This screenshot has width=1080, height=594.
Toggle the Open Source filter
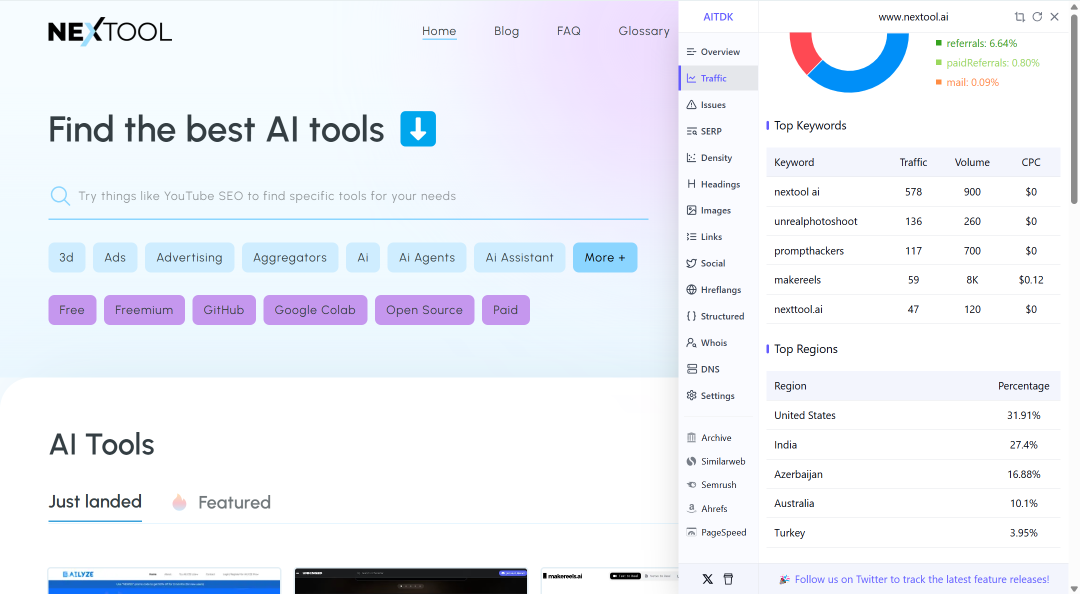pos(424,310)
